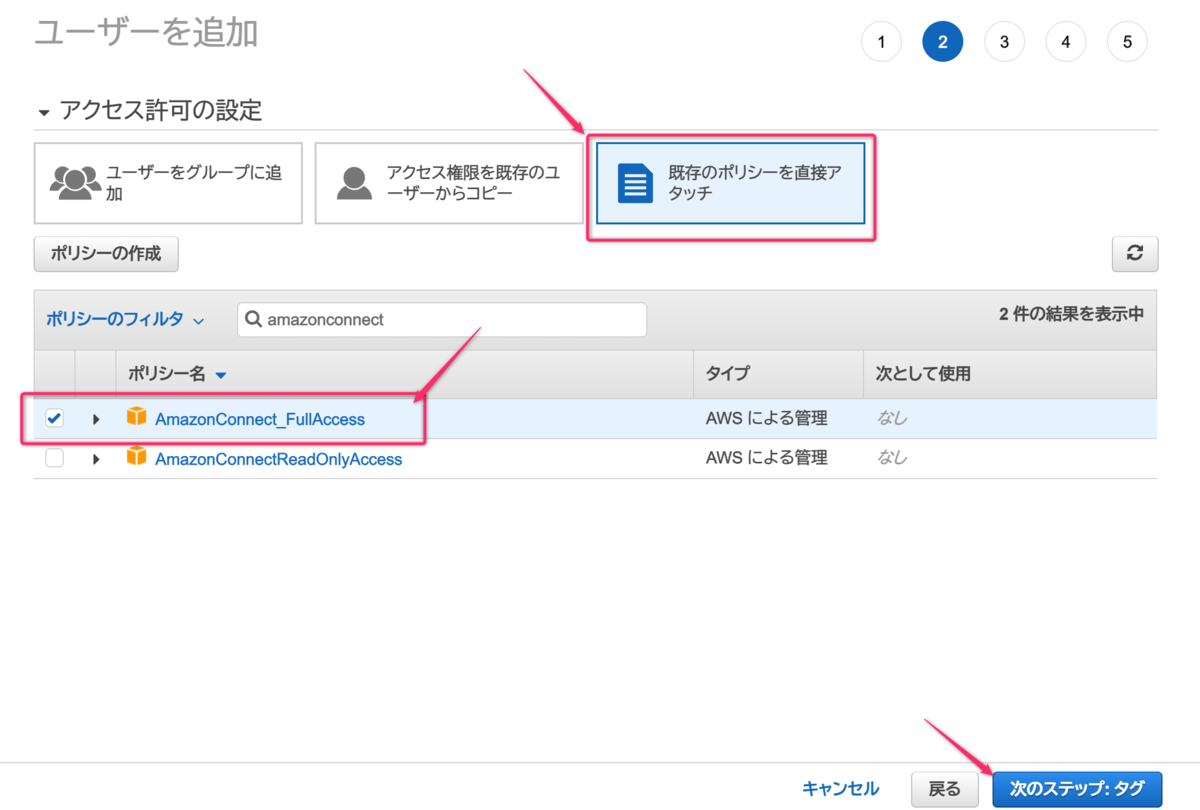Image resolution: width=1200 pixels, height=810 pixels.
Task: Click the magnifier icon in the policy search box
Action: (x=253, y=320)
